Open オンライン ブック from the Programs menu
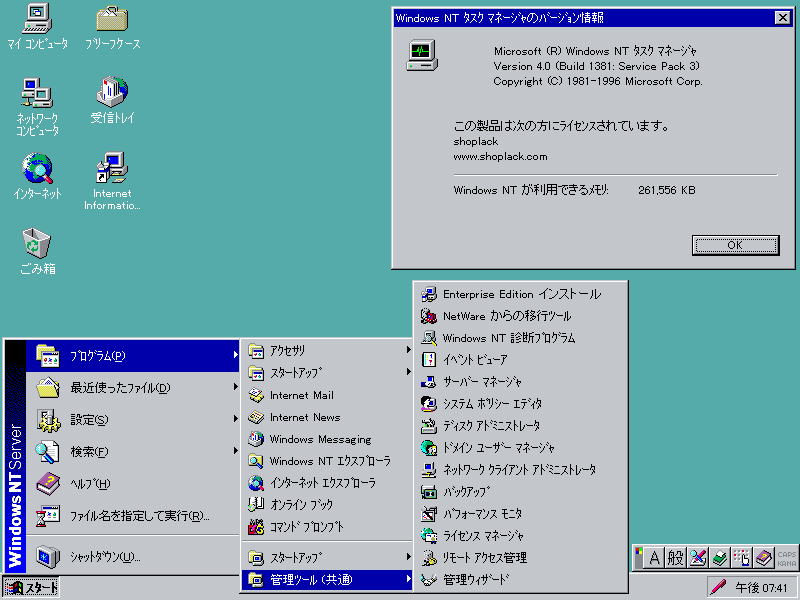Viewport: 800px width, 600px height. coord(327,505)
